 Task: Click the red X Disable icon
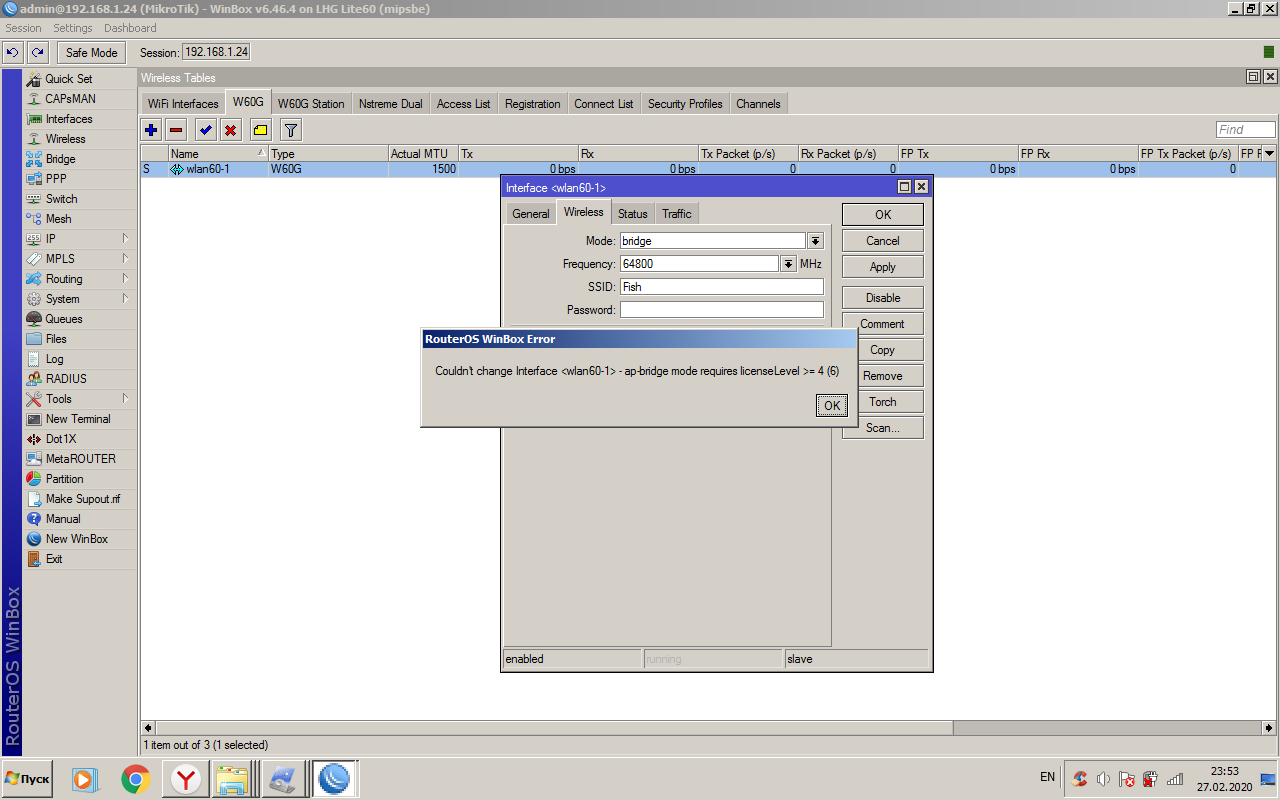pyautogui.click(x=231, y=130)
